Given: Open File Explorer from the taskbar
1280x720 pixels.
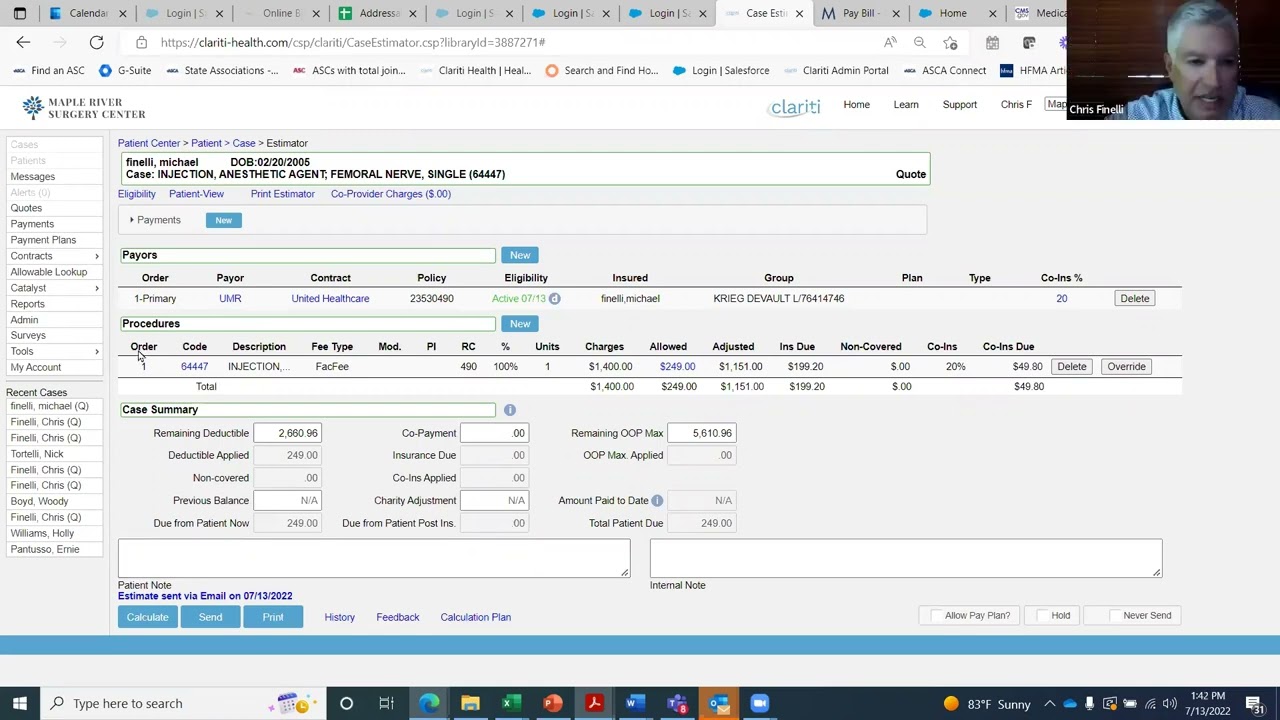Looking at the screenshot, I should 470,703.
